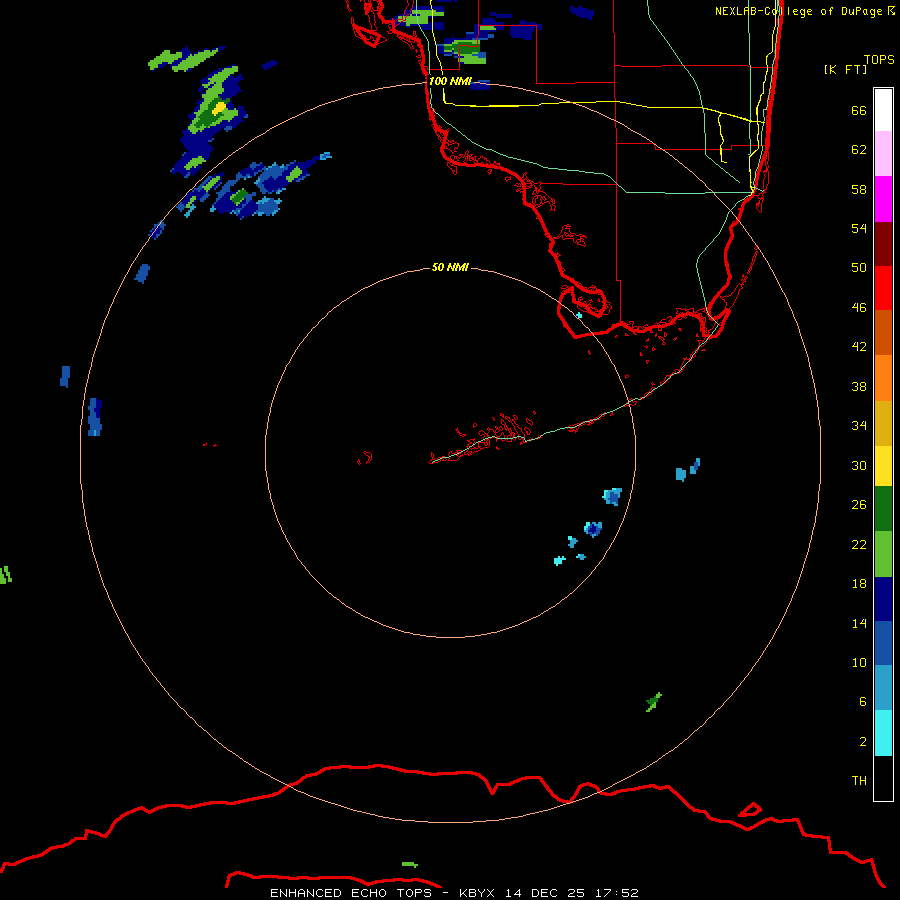The image size is (900, 900).
Task: Click the bright yellow legend swatch
Action: [x=883, y=466]
